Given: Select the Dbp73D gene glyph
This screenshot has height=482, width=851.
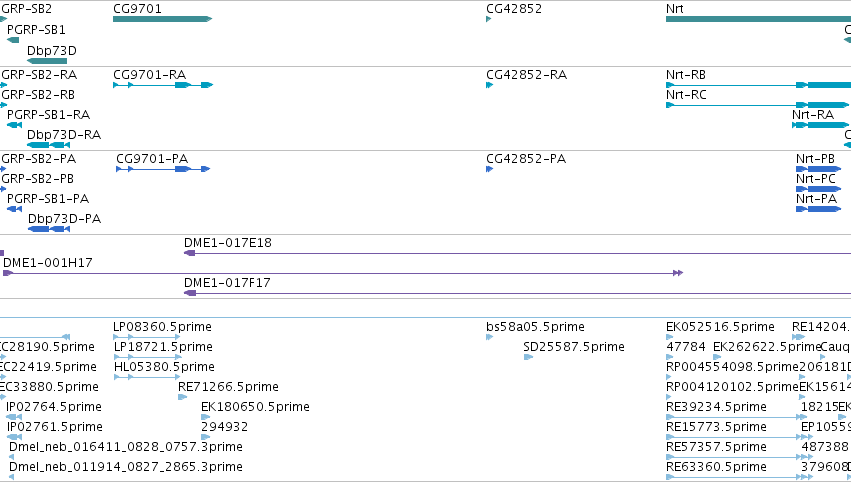Looking at the screenshot, I should [46, 61].
